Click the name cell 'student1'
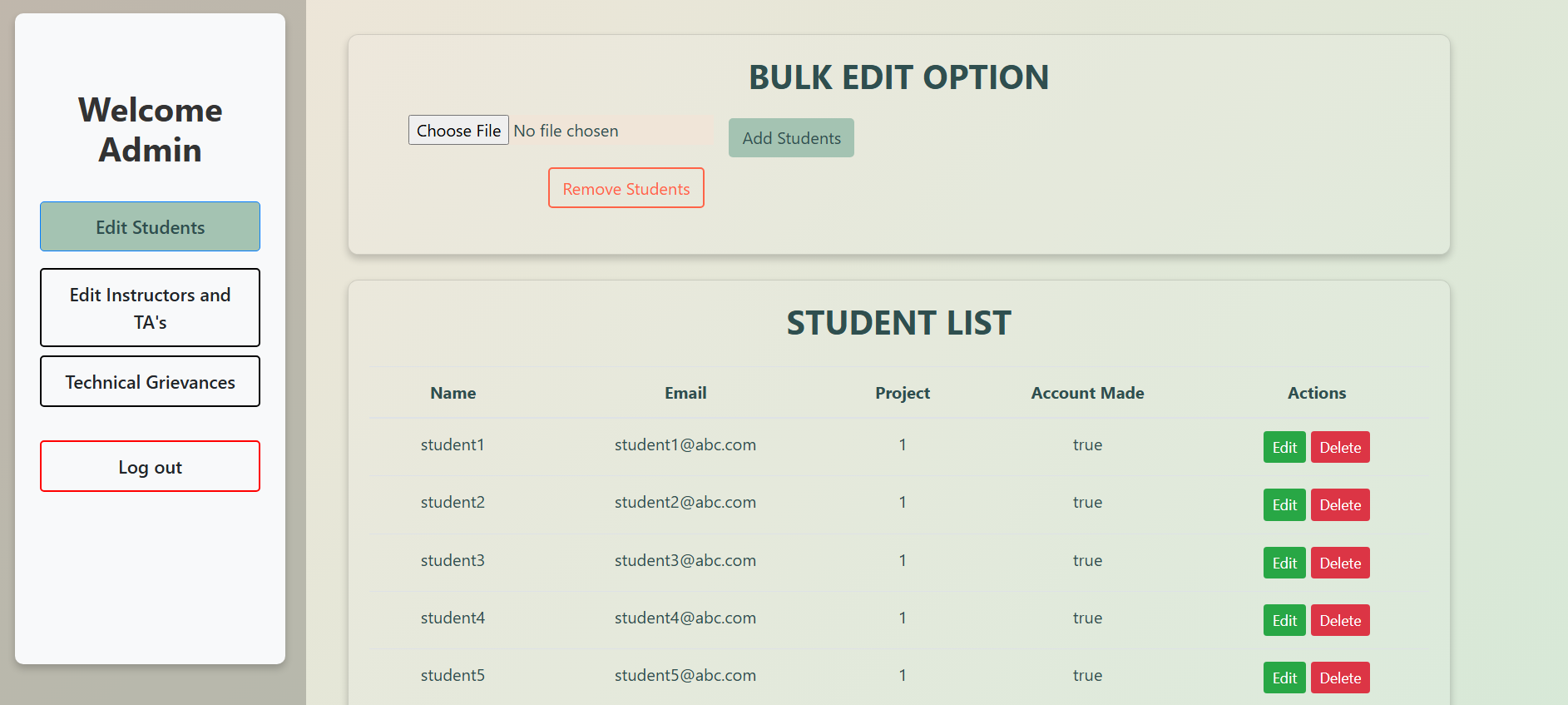Image resolution: width=1568 pixels, height=705 pixels. click(x=453, y=444)
